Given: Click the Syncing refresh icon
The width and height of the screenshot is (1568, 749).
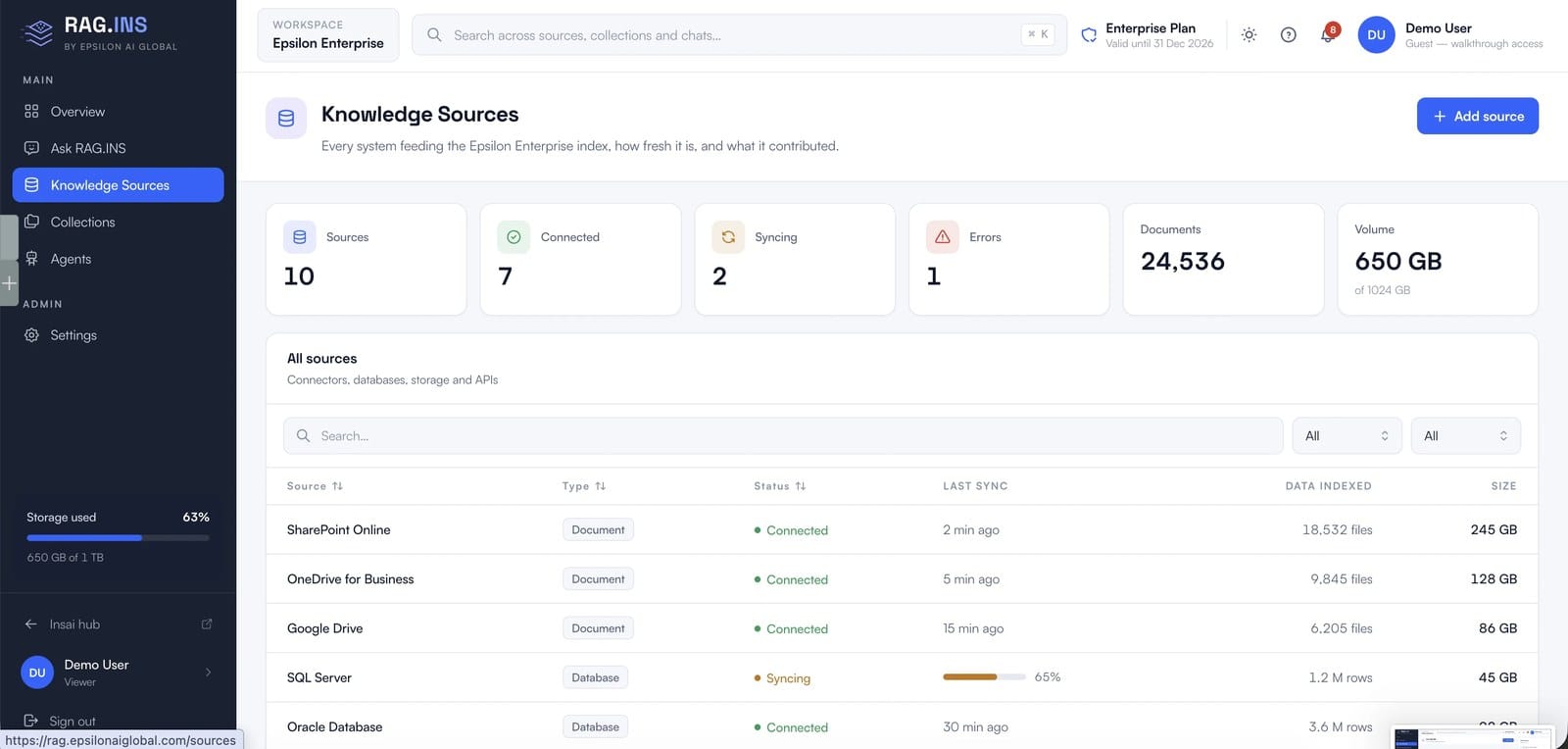Looking at the screenshot, I should (x=728, y=237).
